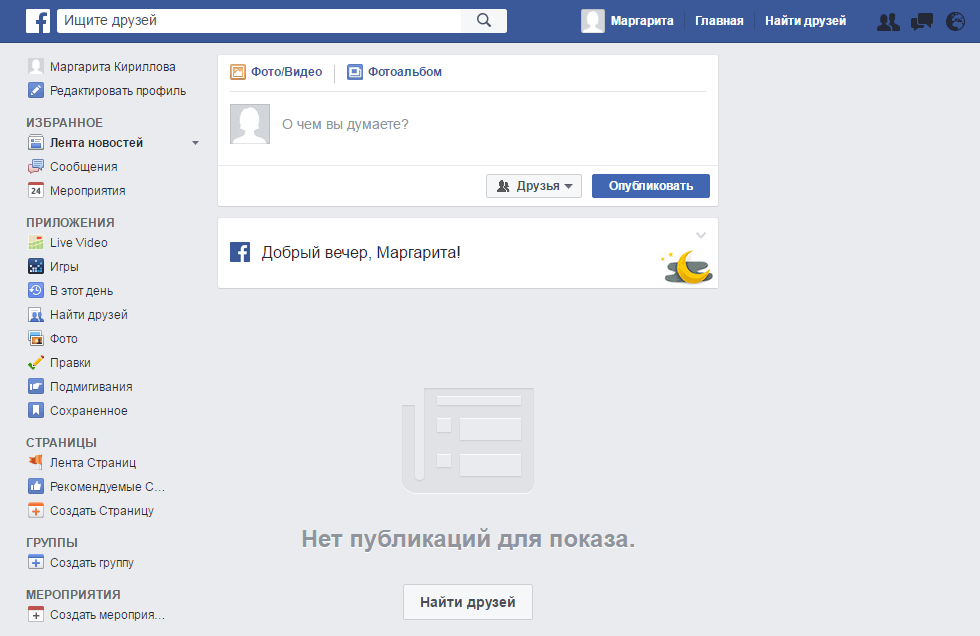Click Подмигивания sidebar icon
Screen dimensions: 980x636
(x=36, y=387)
